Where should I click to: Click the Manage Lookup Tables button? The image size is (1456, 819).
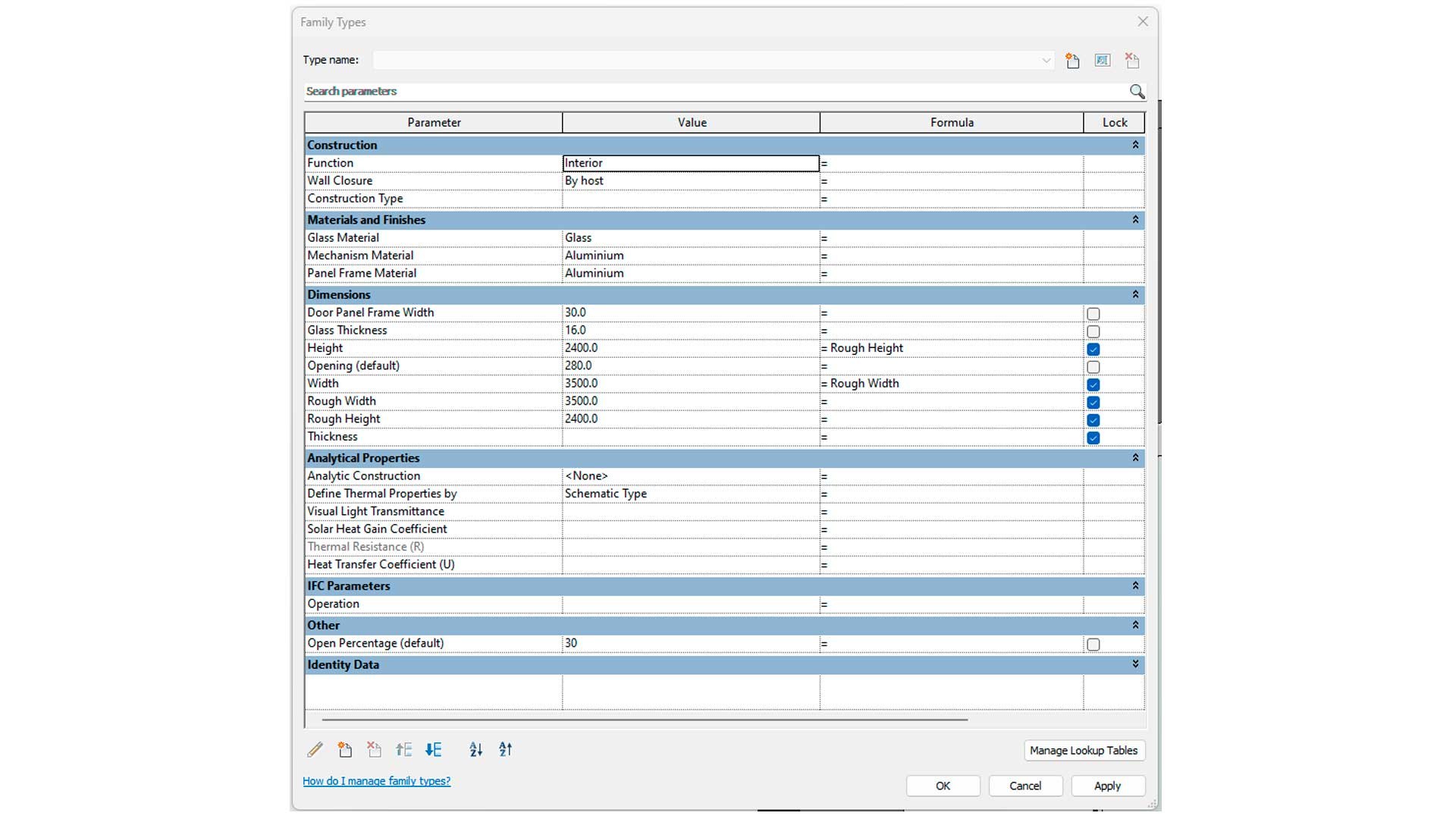(1084, 751)
